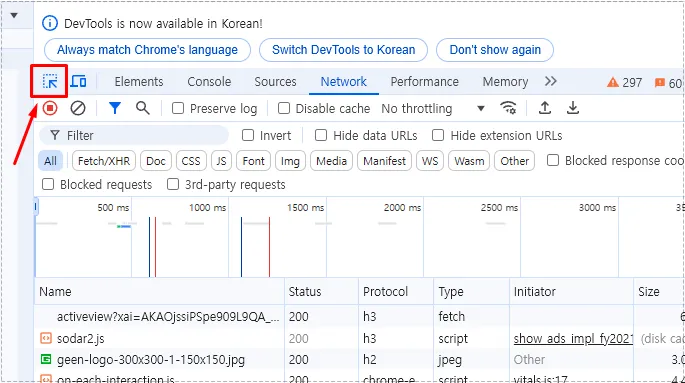685x383 pixels.
Task: Filter requests by Fetch/XHR
Action: pos(104,161)
